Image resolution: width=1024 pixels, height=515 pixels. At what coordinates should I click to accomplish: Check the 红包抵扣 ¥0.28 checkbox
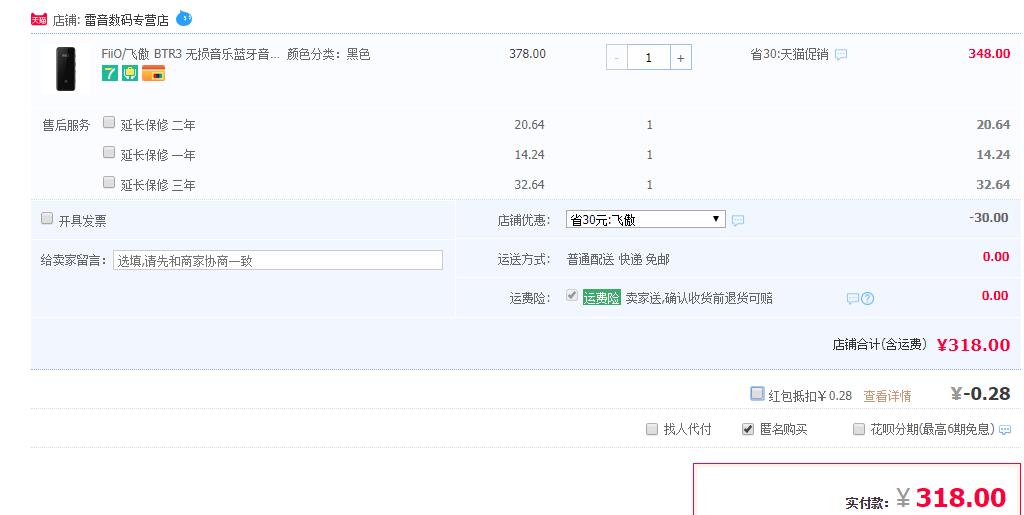(x=757, y=394)
